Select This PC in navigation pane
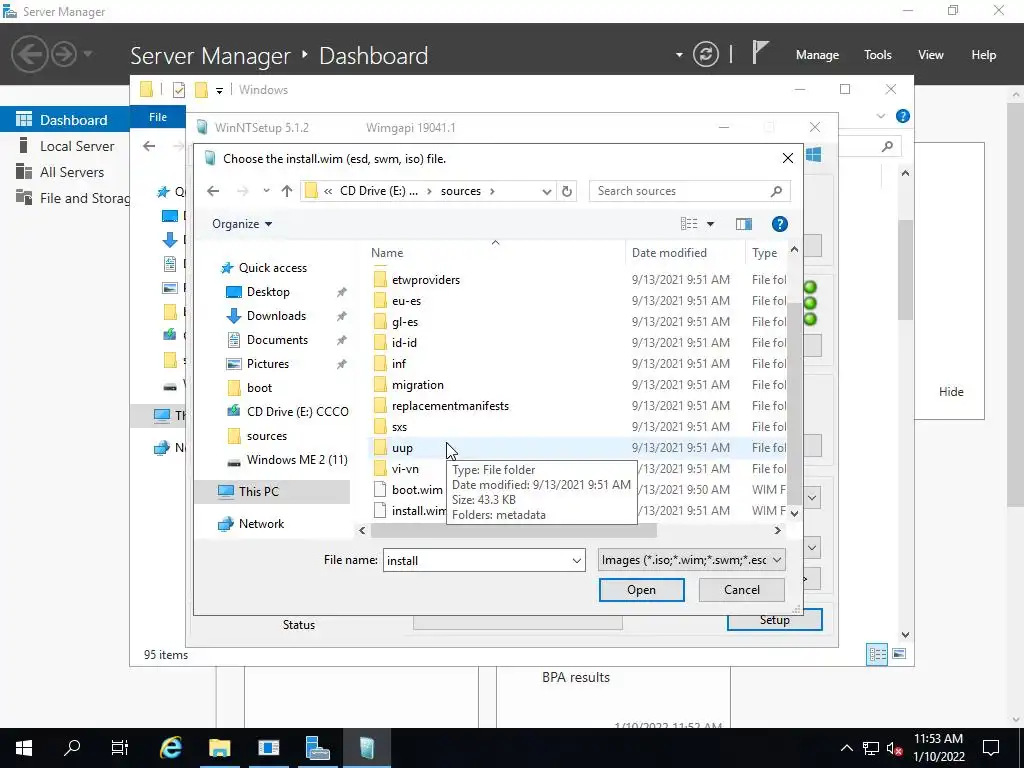 (259, 492)
